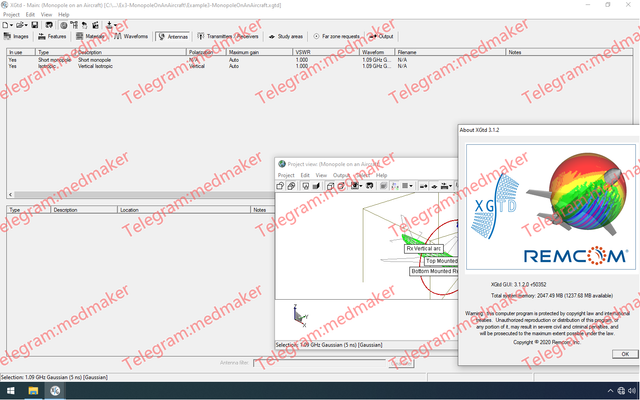Switch to the Output tab

[381, 36]
